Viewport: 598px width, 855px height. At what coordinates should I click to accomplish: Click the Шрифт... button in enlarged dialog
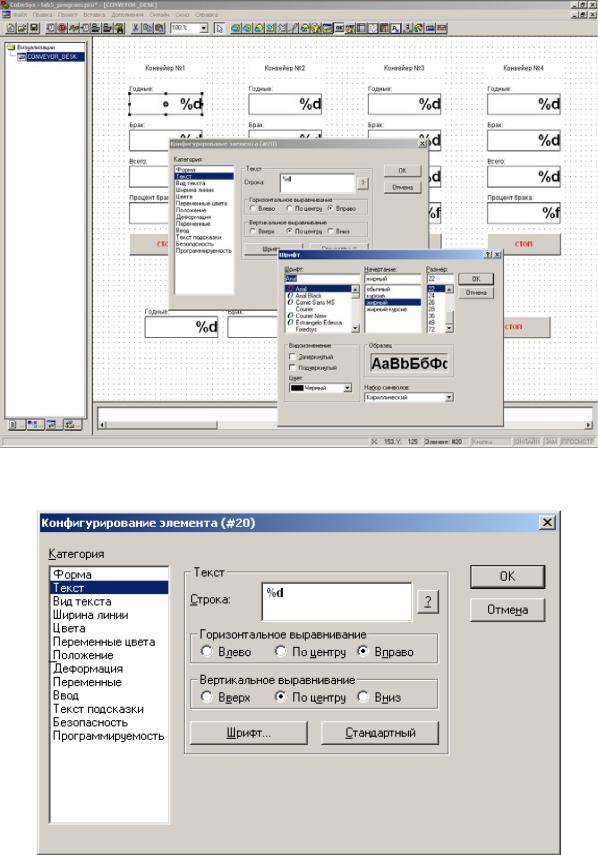[x=249, y=733]
